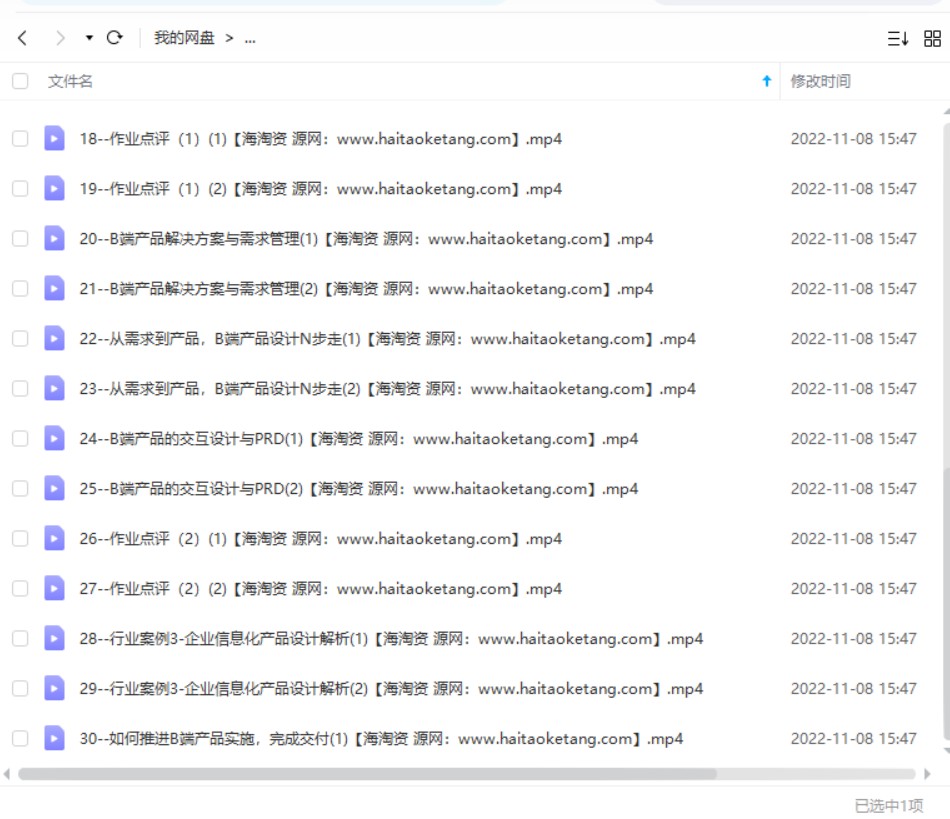Go back with the left arrow

[x=22, y=38]
